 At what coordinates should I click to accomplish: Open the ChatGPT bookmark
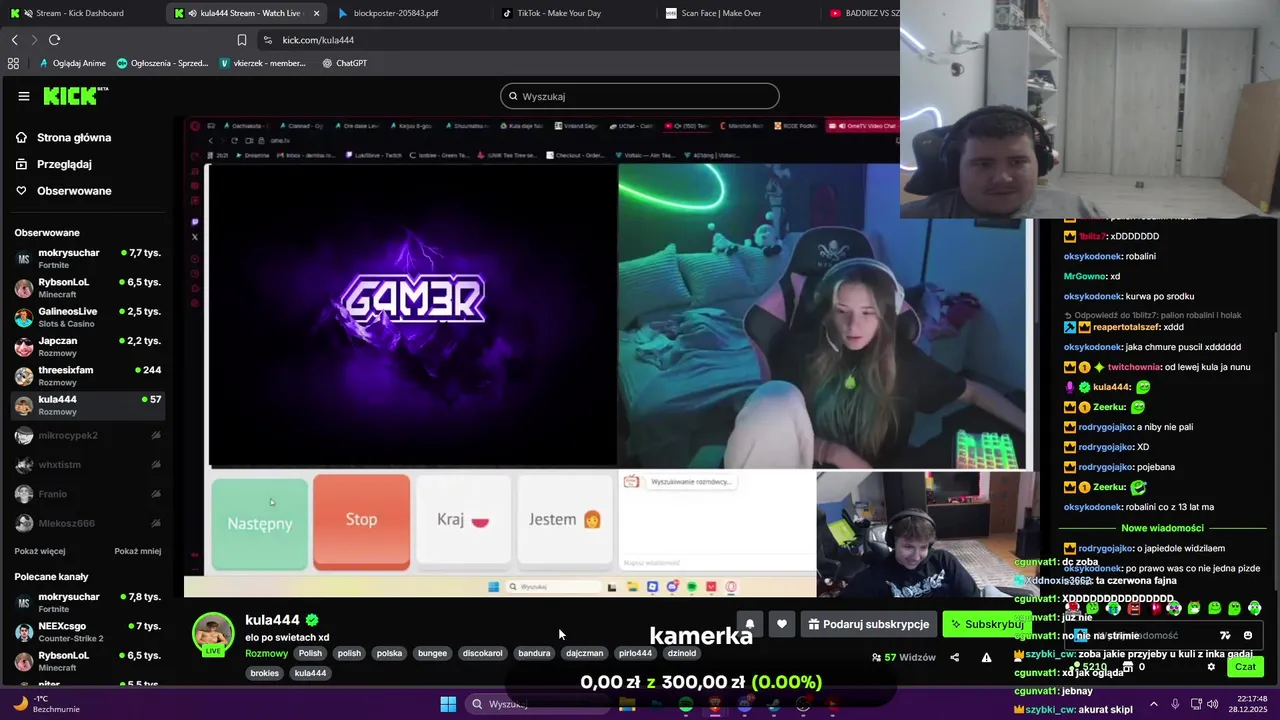pyautogui.click(x=345, y=63)
